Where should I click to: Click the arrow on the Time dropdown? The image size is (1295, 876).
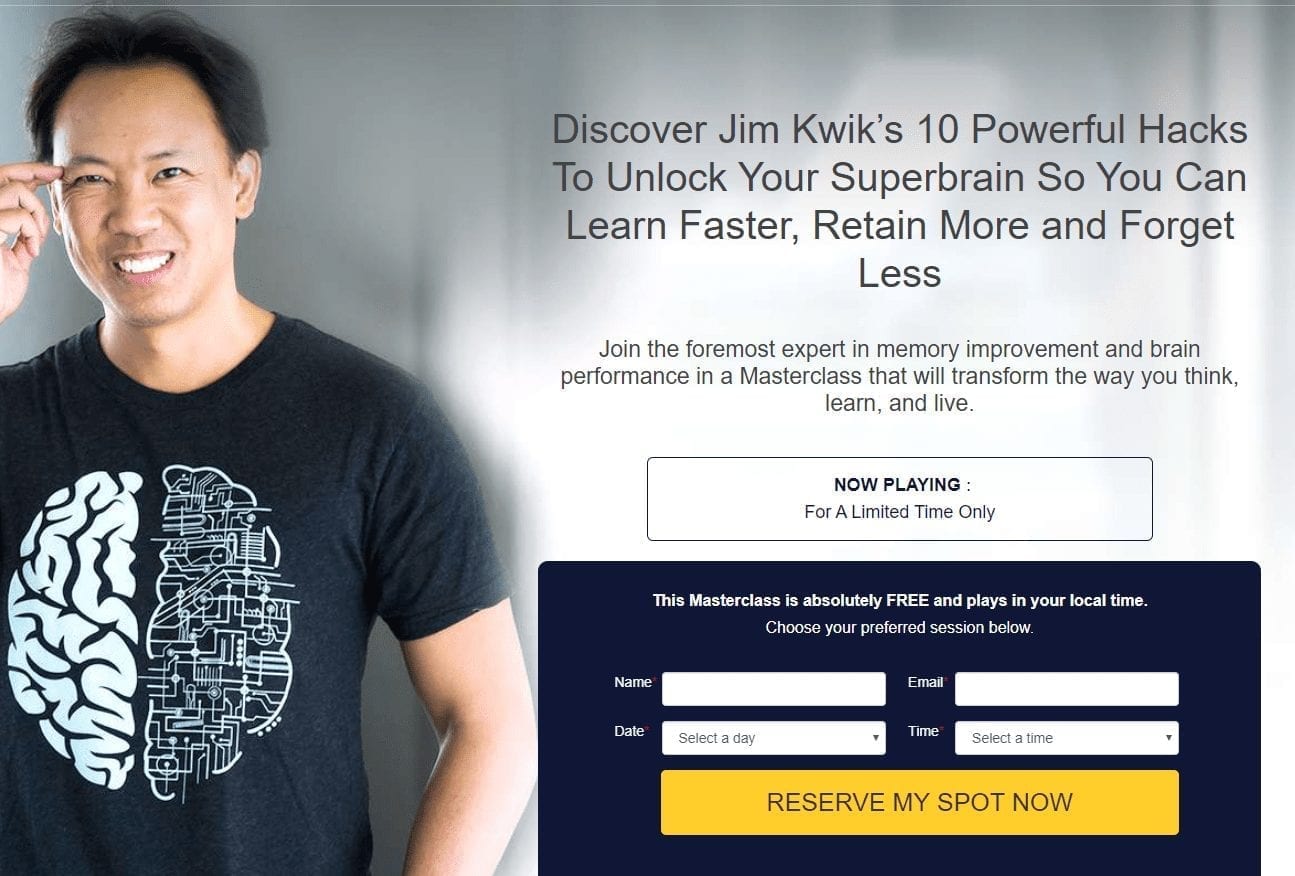pos(1168,738)
